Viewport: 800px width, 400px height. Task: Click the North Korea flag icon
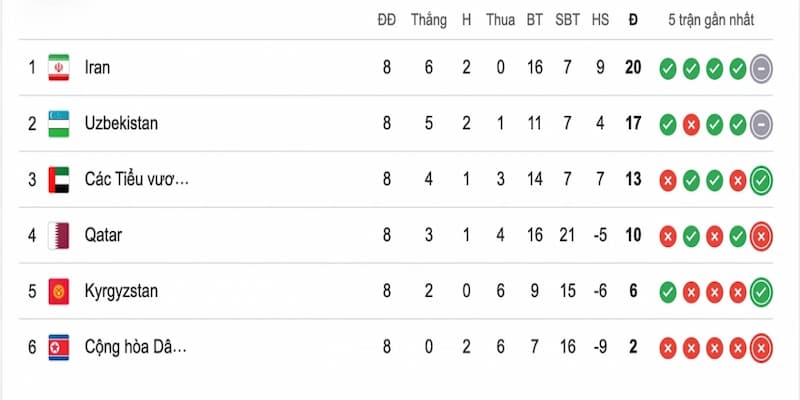pyautogui.click(x=59, y=347)
